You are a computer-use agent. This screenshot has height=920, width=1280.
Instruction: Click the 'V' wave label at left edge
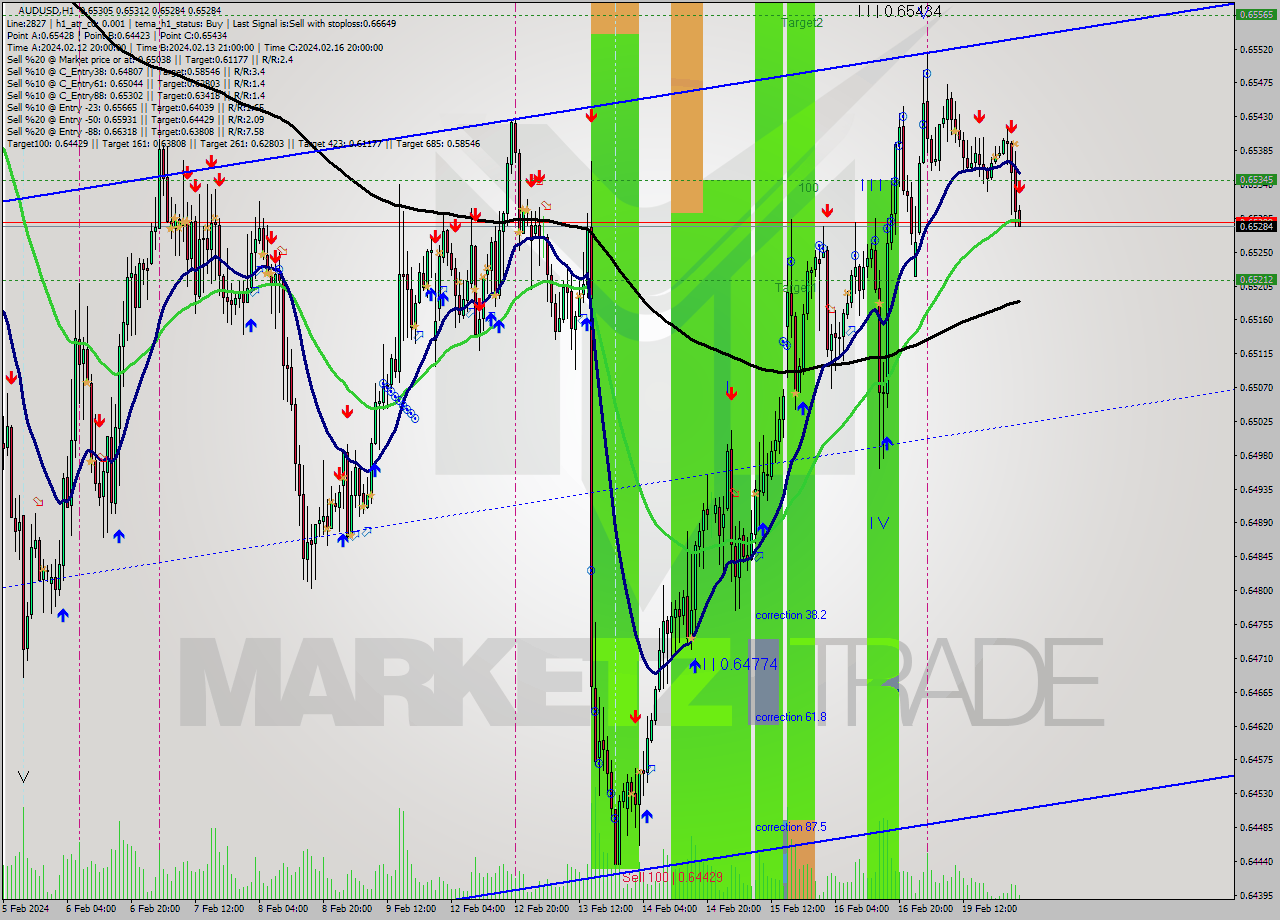click(x=24, y=776)
